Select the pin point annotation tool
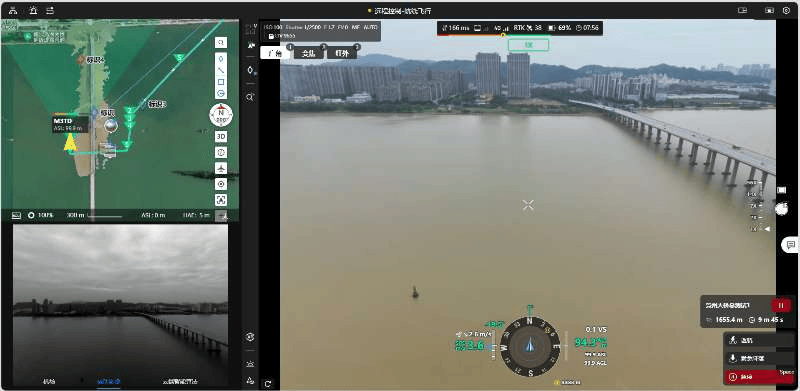The image size is (800, 391). (x=221, y=58)
